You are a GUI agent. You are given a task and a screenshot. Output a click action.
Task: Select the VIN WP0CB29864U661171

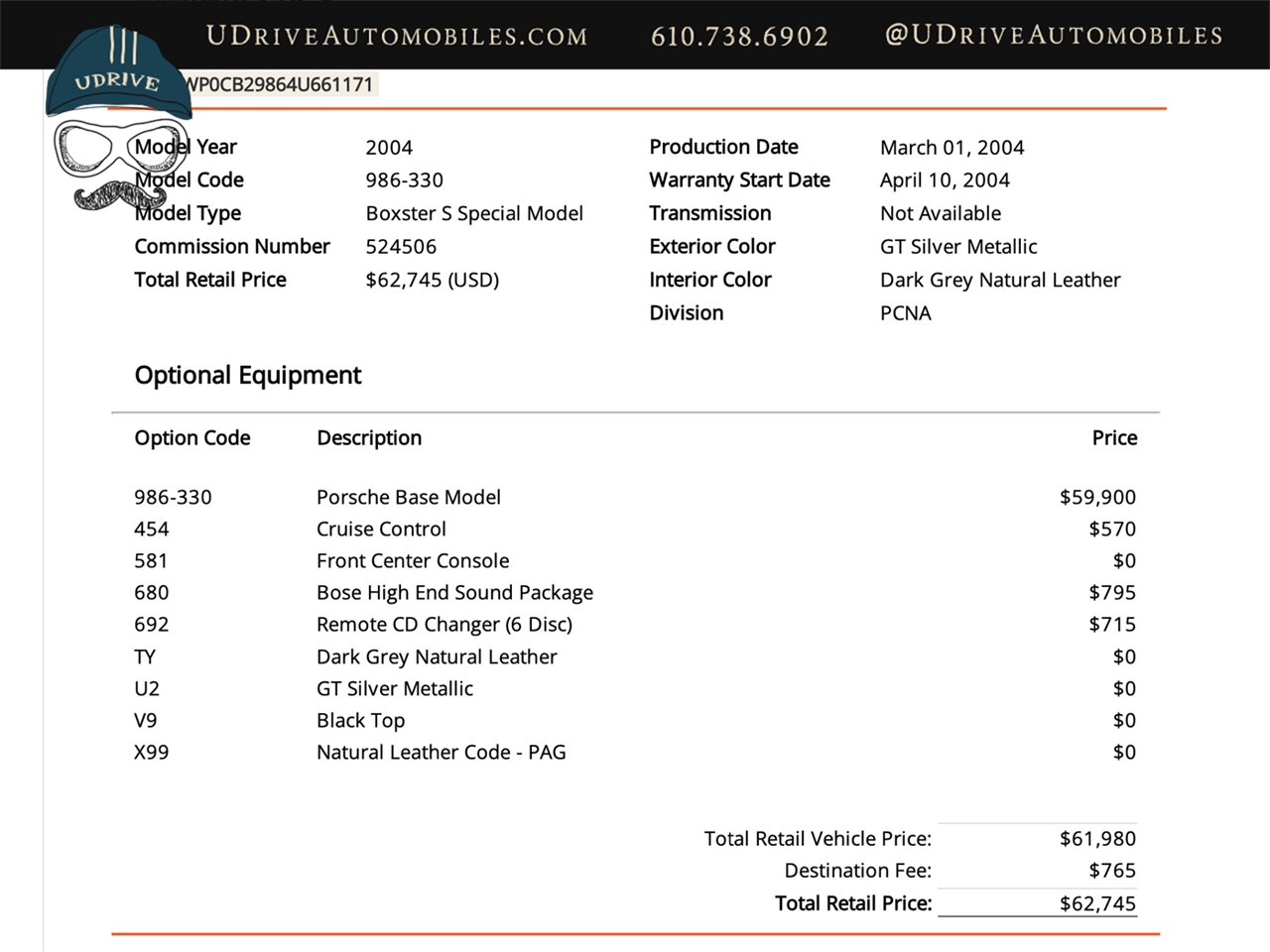coord(279,84)
